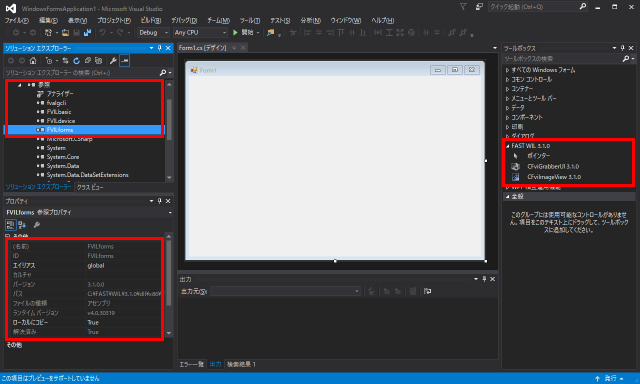
Task: Open the Build menu
Action: pyautogui.click(x=151, y=20)
